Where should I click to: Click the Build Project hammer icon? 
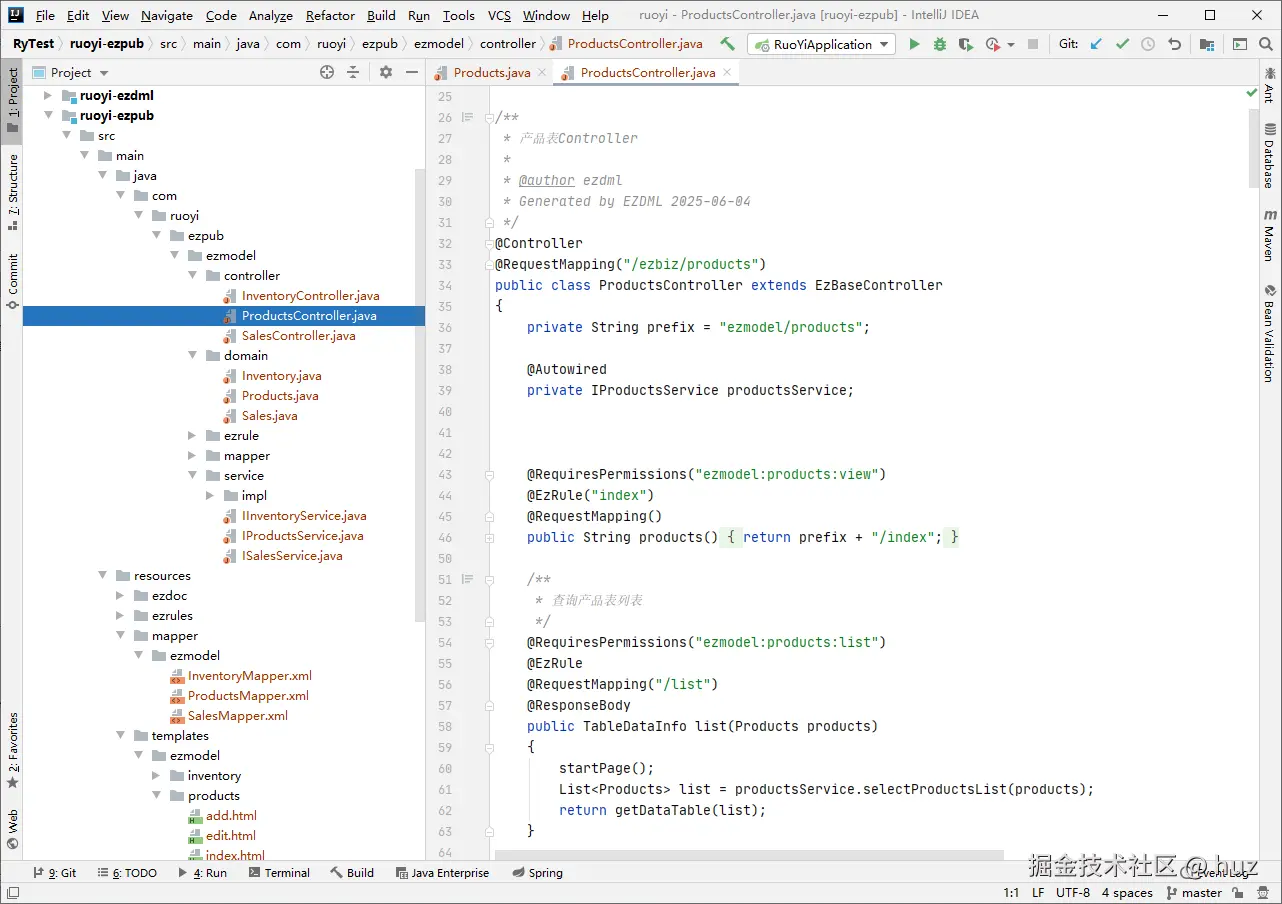(727, 44)
